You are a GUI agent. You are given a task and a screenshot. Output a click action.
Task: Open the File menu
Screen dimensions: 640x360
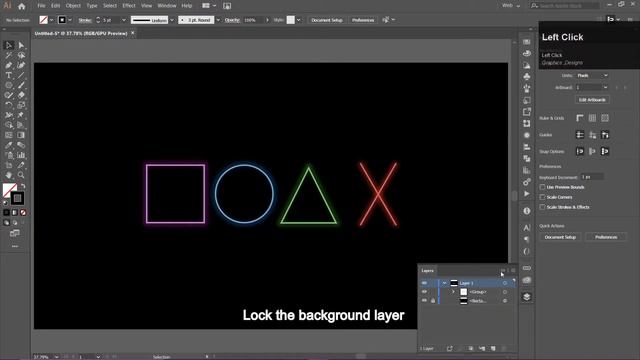41,6
